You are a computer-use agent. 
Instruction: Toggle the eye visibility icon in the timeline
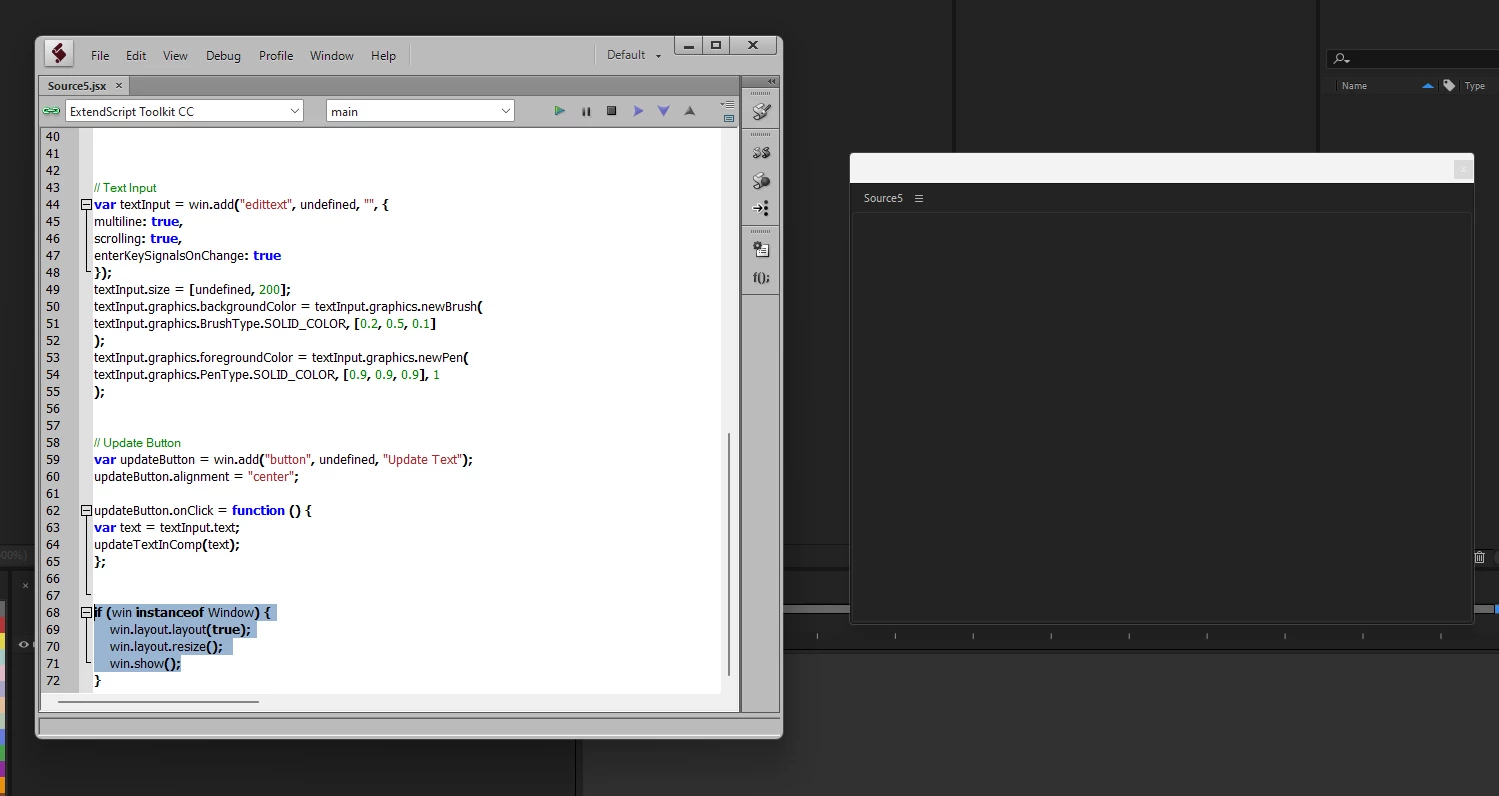point(23,645)
